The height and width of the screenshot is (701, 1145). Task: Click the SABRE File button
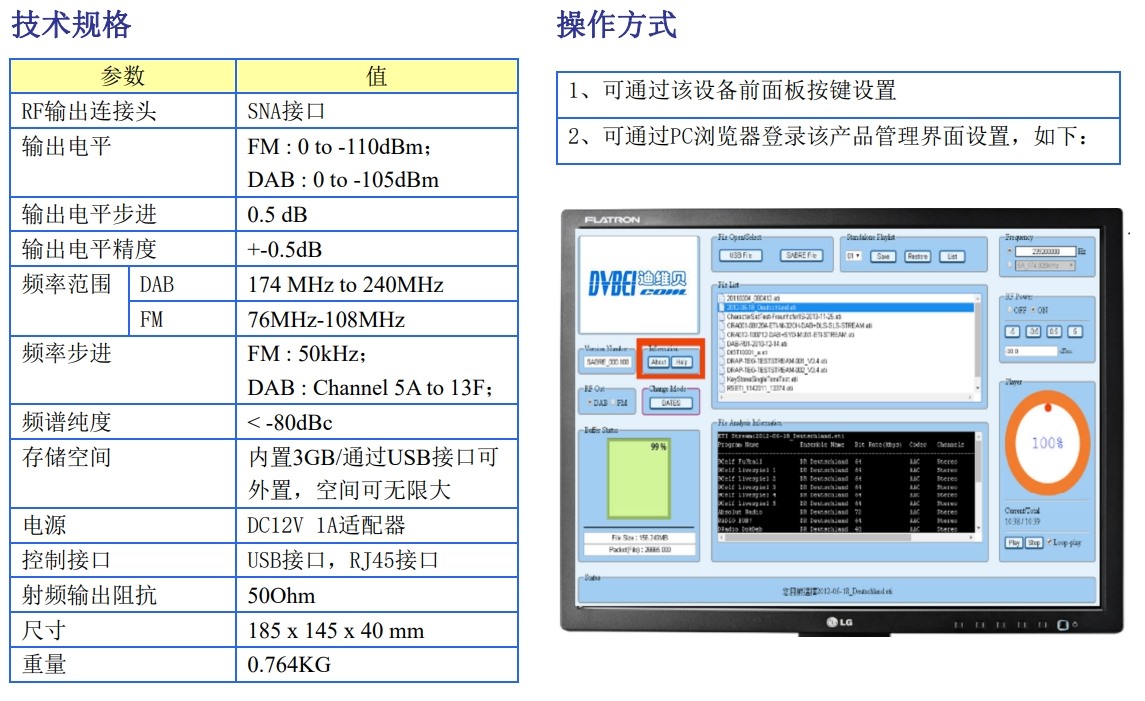(x=800, y=256)
